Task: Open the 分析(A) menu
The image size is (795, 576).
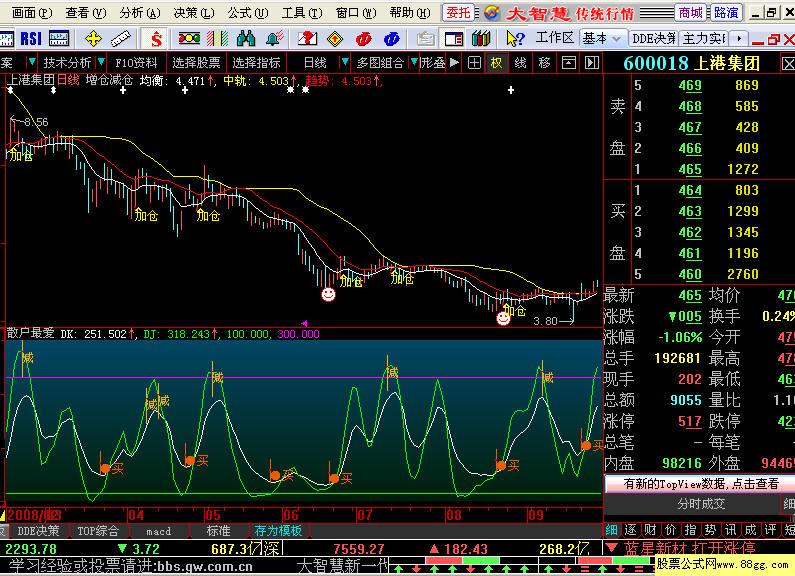Action: pyautogui.click(x=140, y=13)
